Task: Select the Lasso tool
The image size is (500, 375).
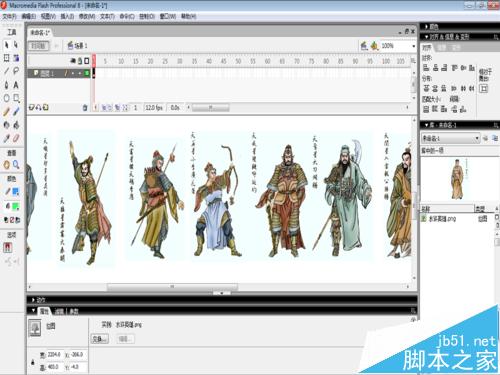Action: coord(16,71)
